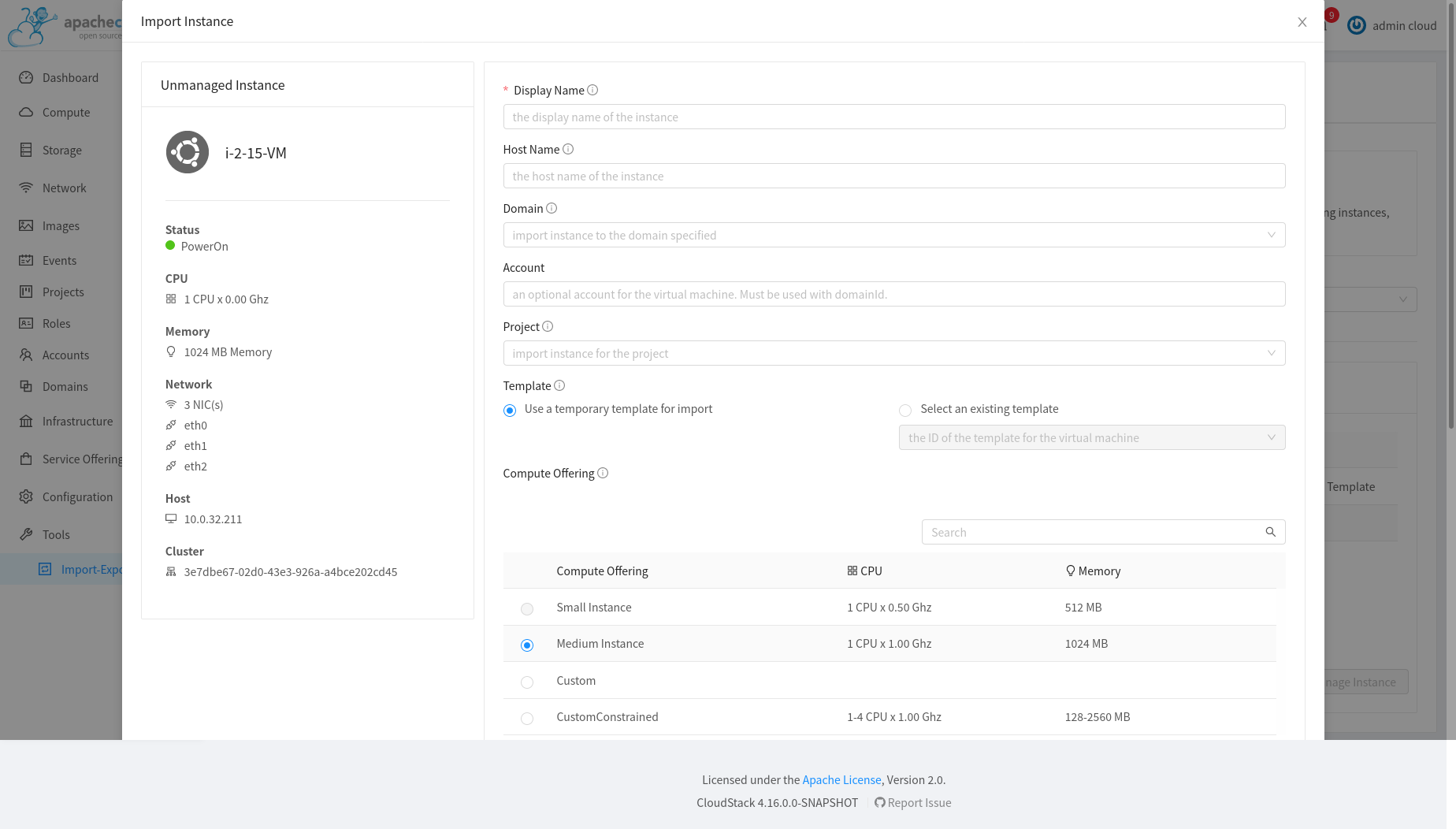Enable 'Select an existing template' option

coord(904,410)
